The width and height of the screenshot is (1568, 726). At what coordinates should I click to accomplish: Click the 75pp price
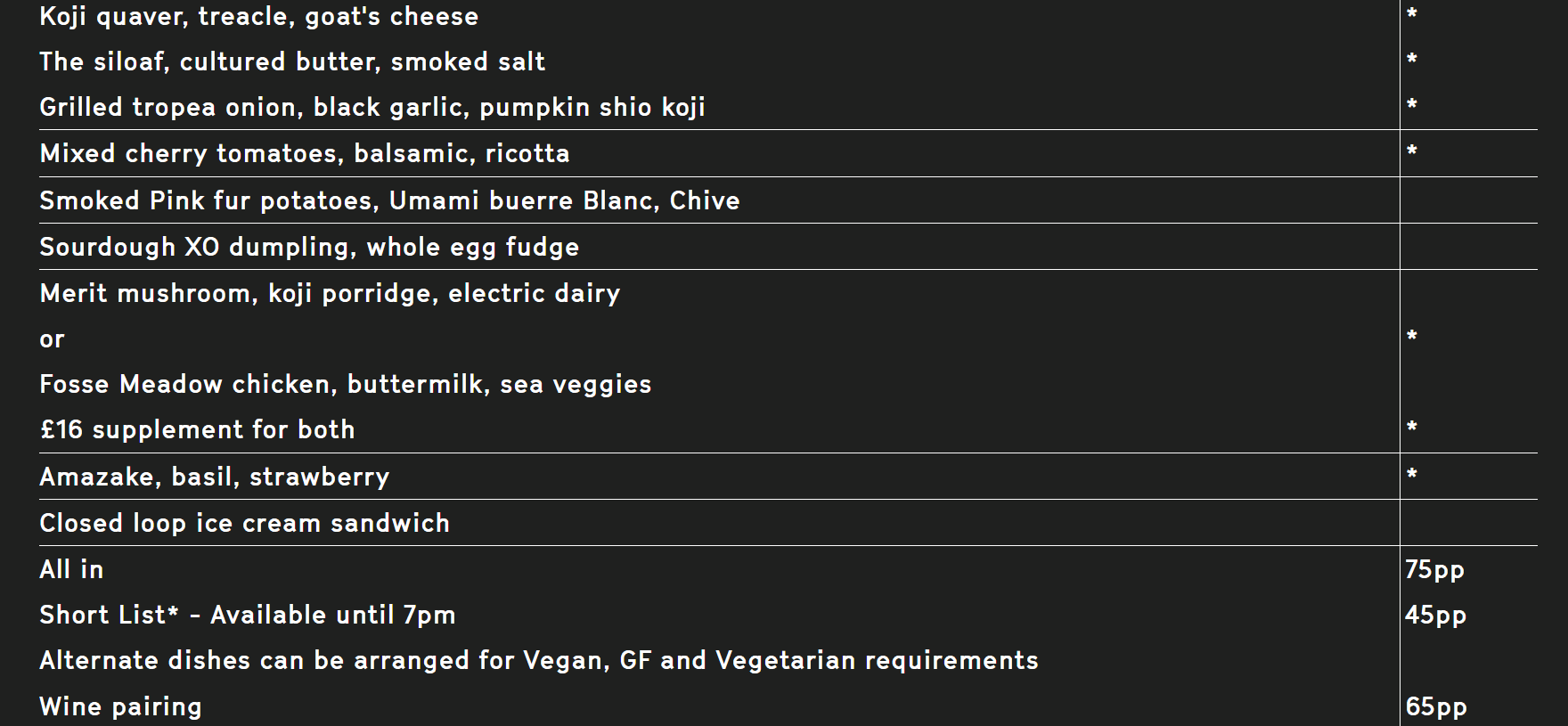coord(1434,570)
